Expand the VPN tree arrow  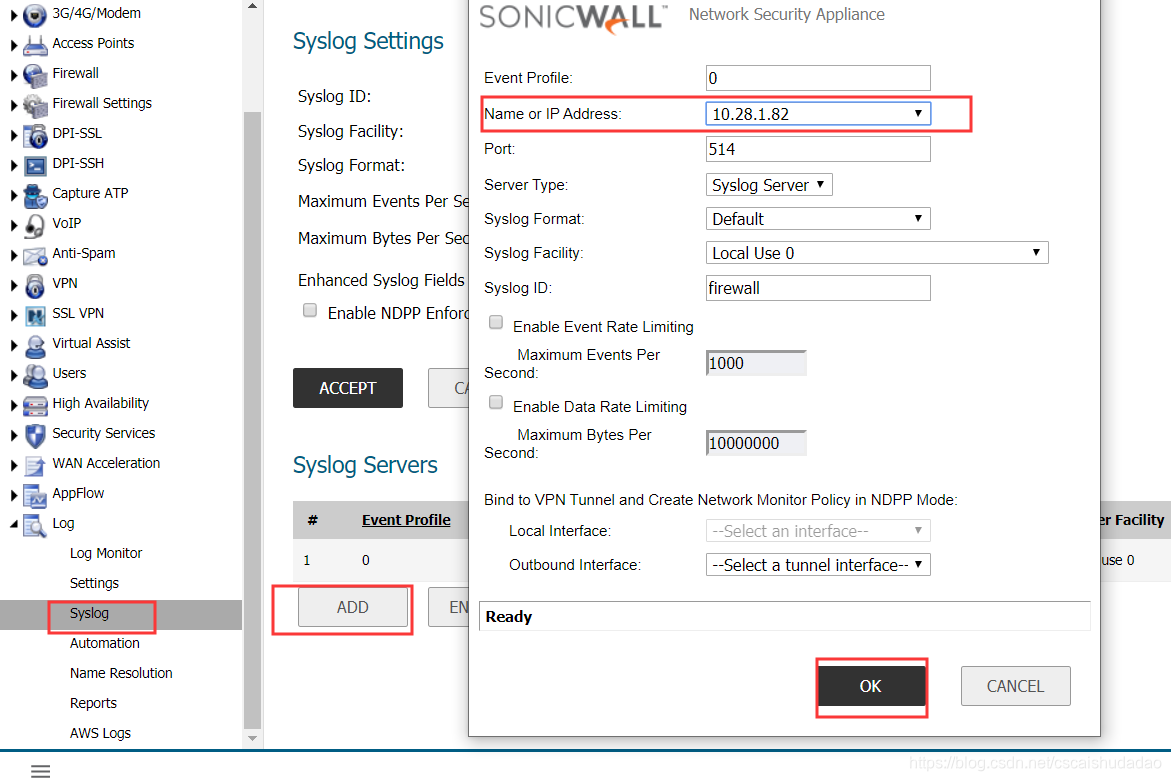[13, 284]
